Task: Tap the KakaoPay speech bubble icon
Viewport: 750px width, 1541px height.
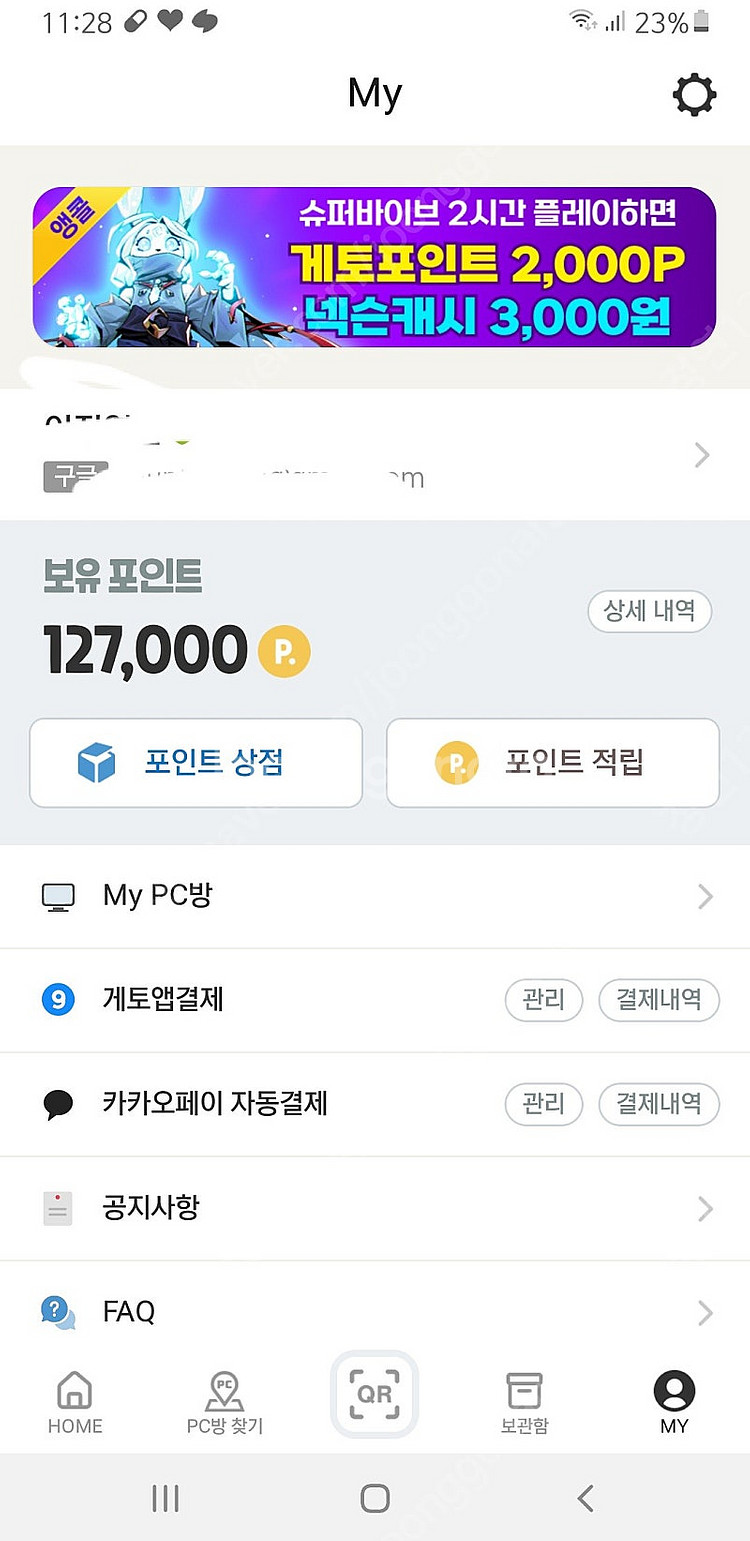Action: [x=58, y=1104]
